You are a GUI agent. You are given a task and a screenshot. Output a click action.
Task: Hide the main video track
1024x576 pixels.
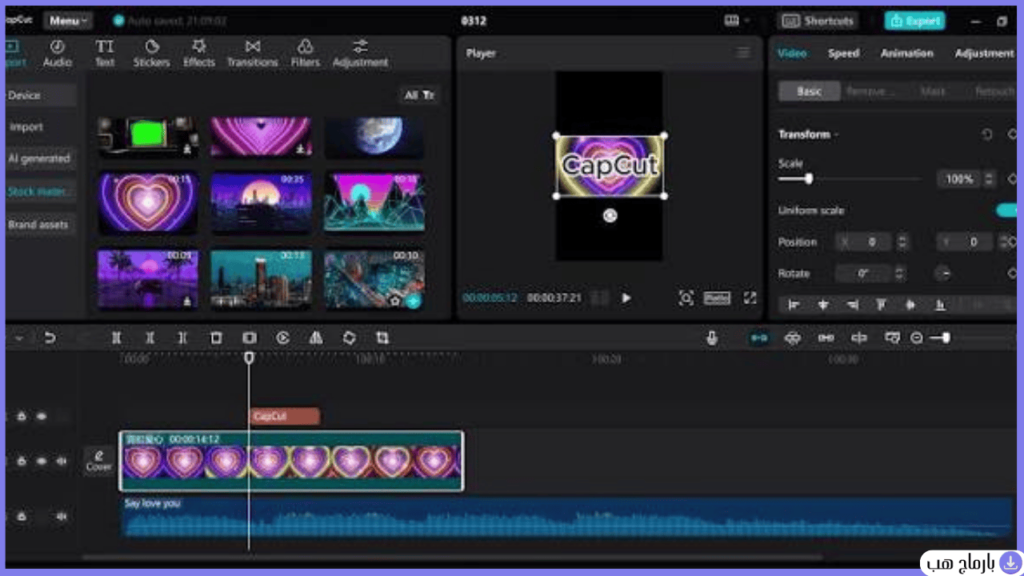pos(42,461)
